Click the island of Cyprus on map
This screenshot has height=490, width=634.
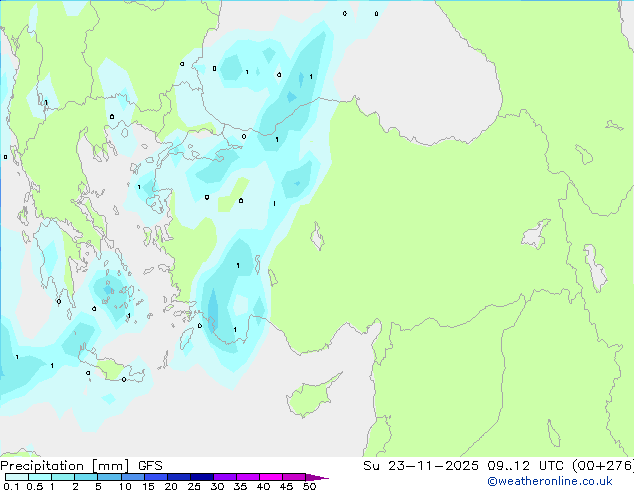coord(310,396)
